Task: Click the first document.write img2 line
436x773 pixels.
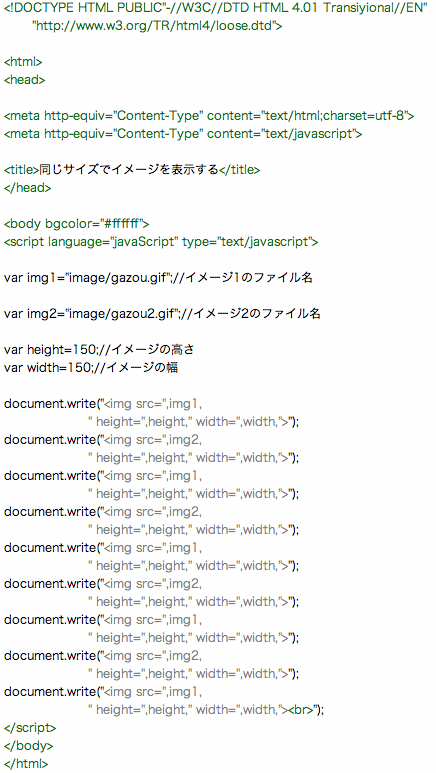Action: (x=103, y=440)
